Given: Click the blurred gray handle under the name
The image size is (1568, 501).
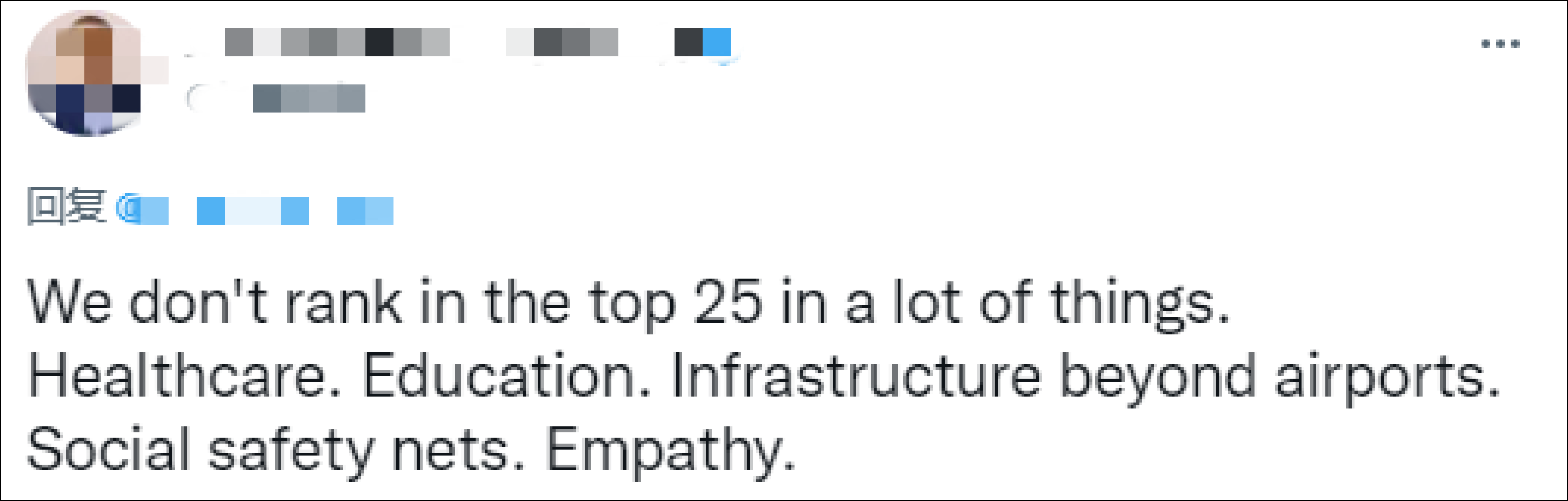Looking at the screenshot, I should click(x=309, y=98).
